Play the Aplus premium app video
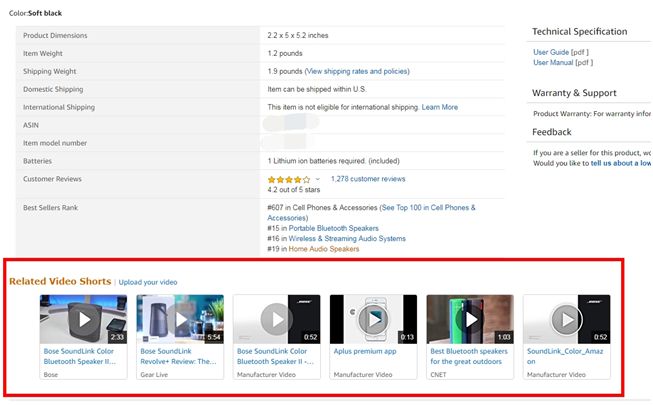Image resolution: width=653 pixels, height=405 pixels. click(373, 320)
